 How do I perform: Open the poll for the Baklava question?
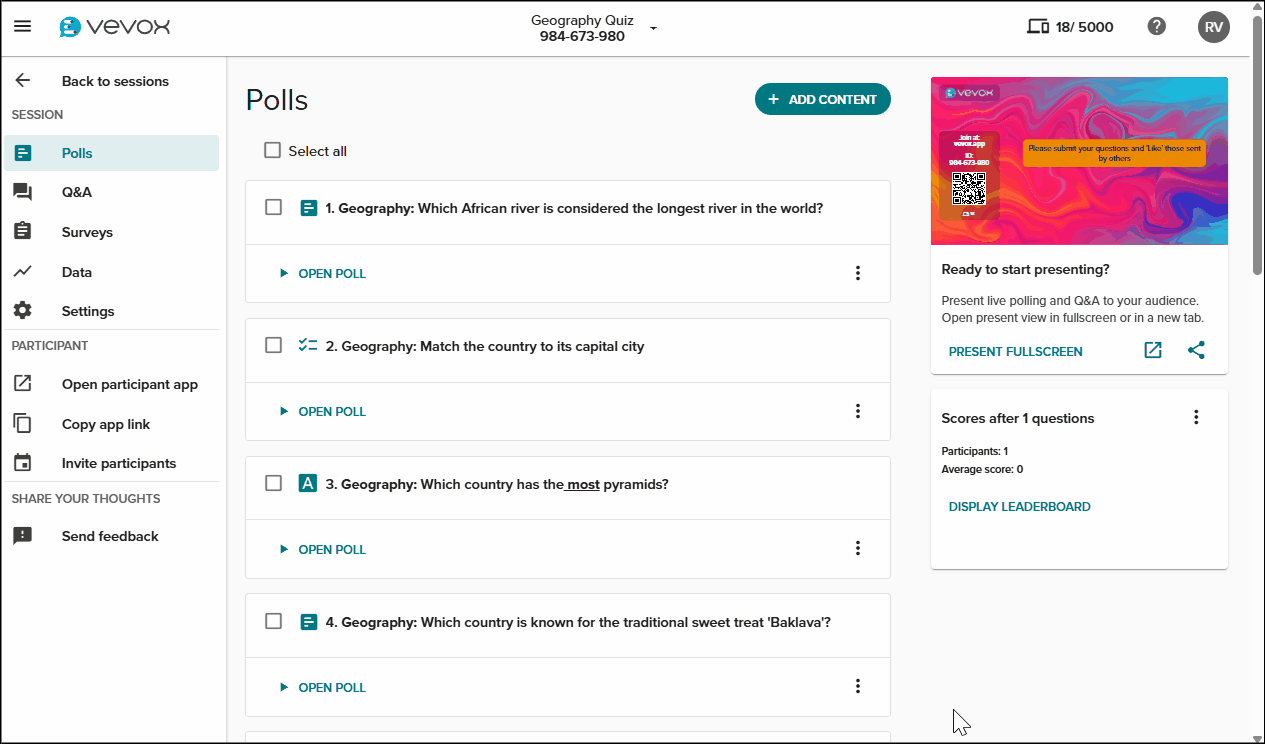coord(322,687)
